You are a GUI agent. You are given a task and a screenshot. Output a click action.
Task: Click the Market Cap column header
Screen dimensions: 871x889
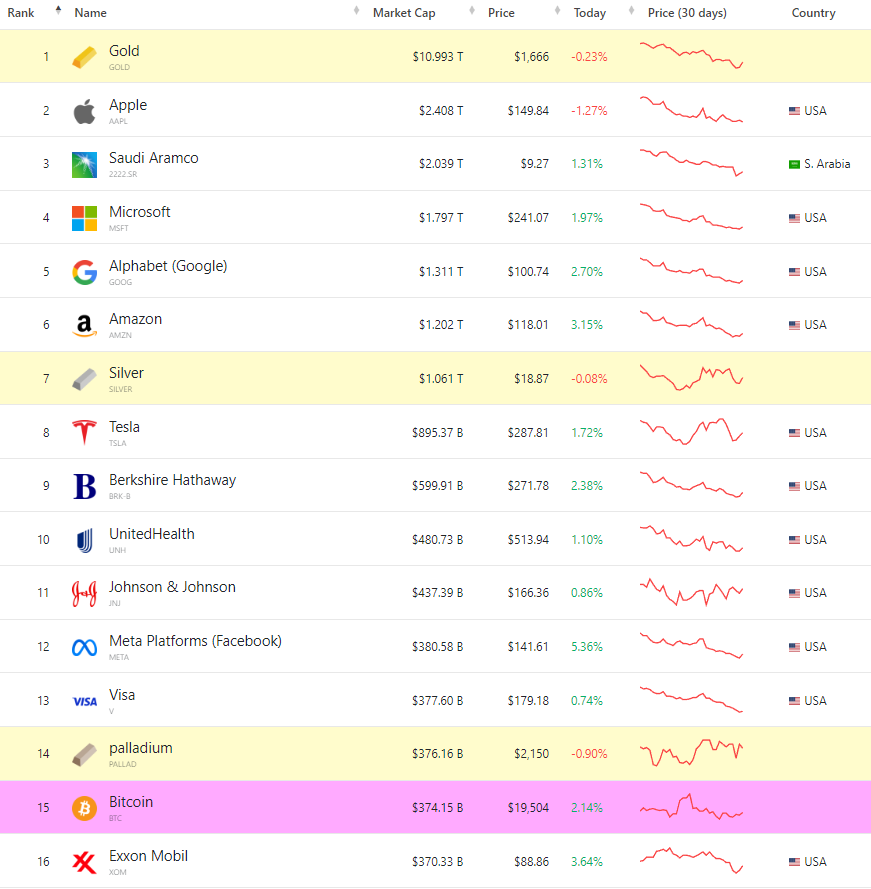tap(404, 12)
